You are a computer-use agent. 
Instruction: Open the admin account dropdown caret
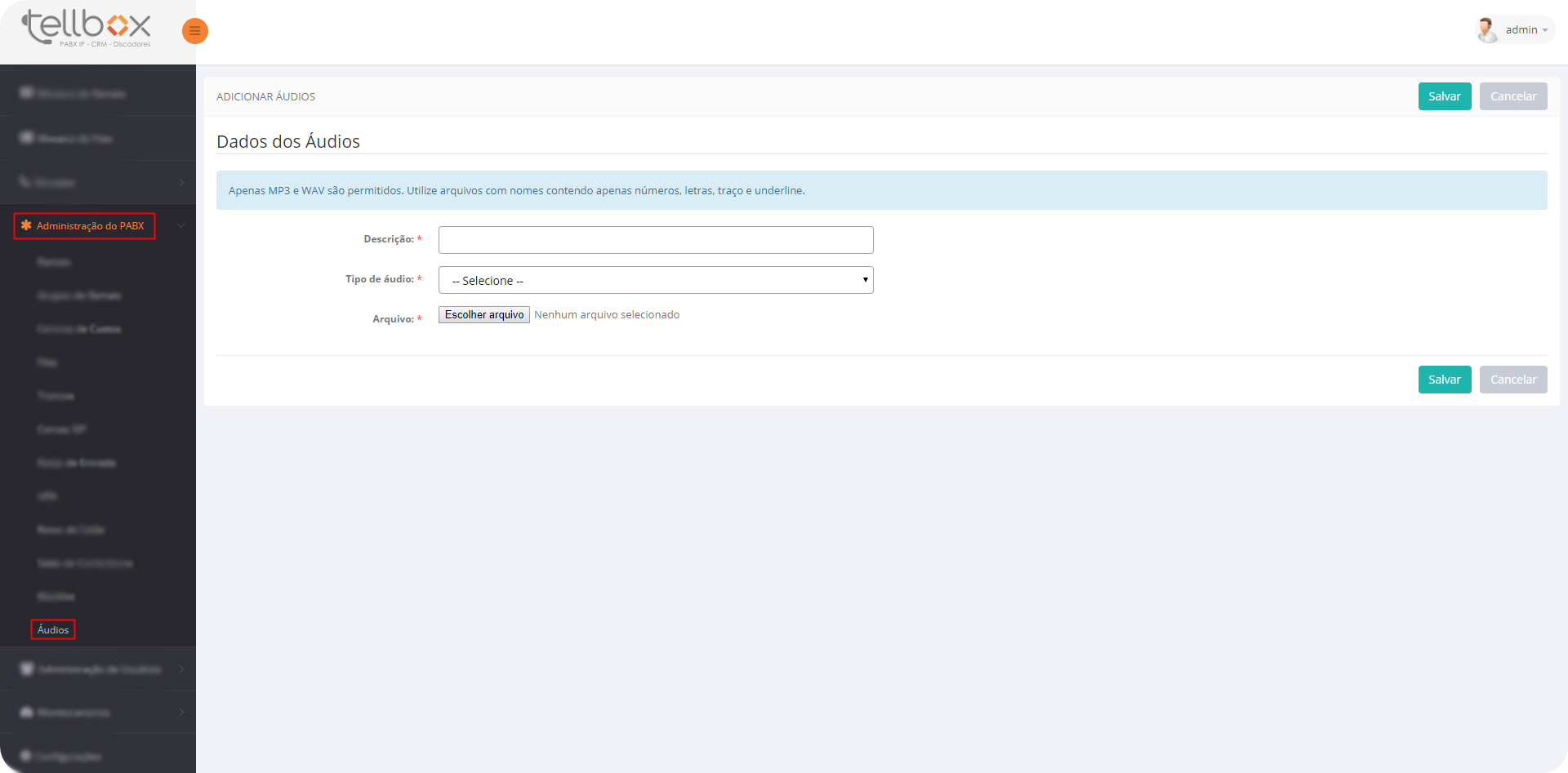click(x=1545, y=30)
